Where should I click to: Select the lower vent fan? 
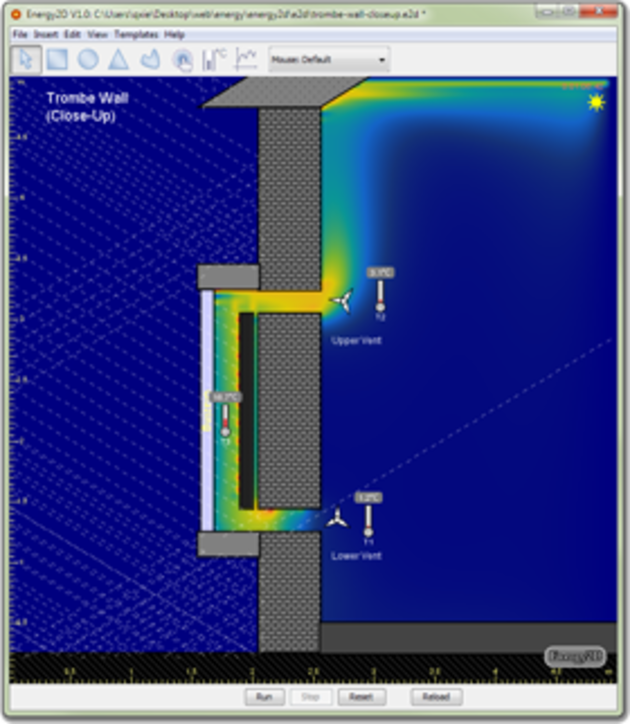[x=337, y=519]
